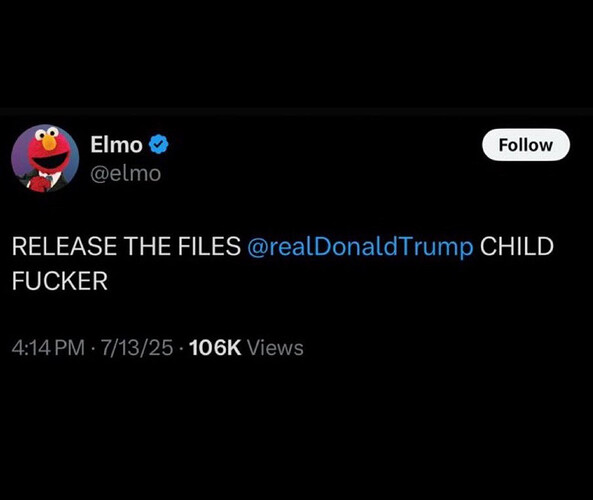This screenshot has height=500, width=593.
Task: Select the display name Elmo
Action: click(x=116, y=144)
